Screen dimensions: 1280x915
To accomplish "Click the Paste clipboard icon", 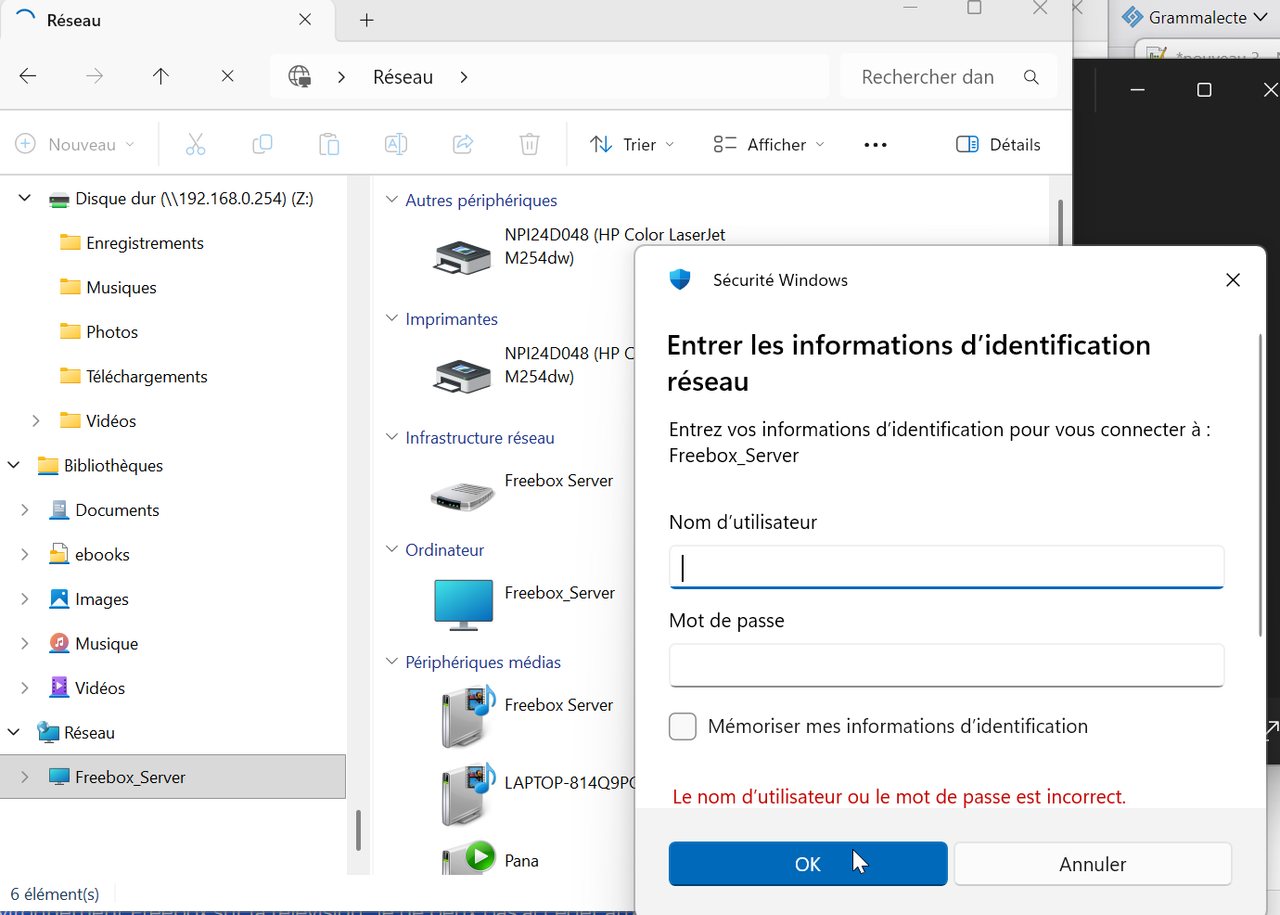I will coord(329,144).
